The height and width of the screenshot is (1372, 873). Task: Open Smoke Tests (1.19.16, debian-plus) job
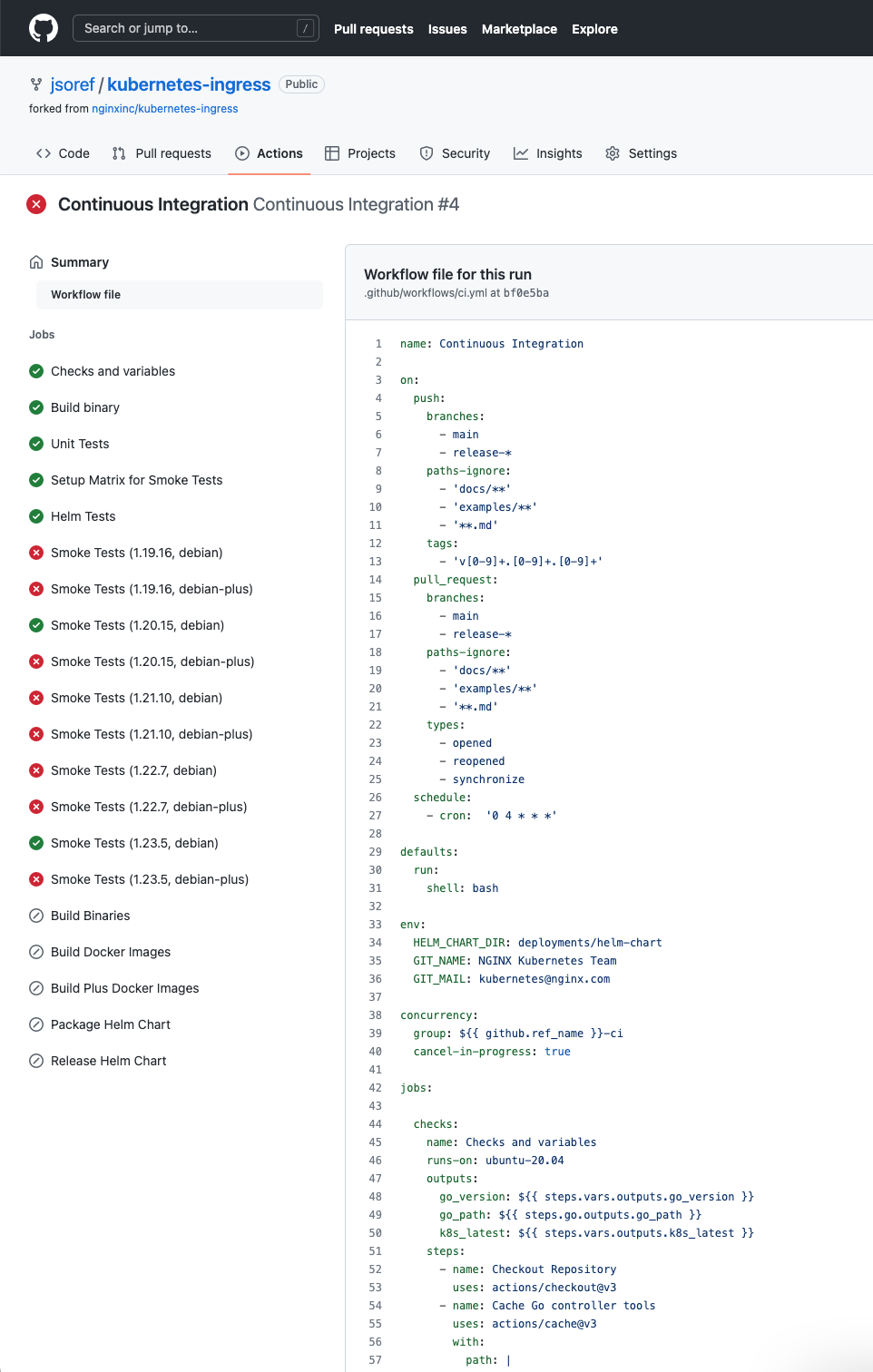152,589
